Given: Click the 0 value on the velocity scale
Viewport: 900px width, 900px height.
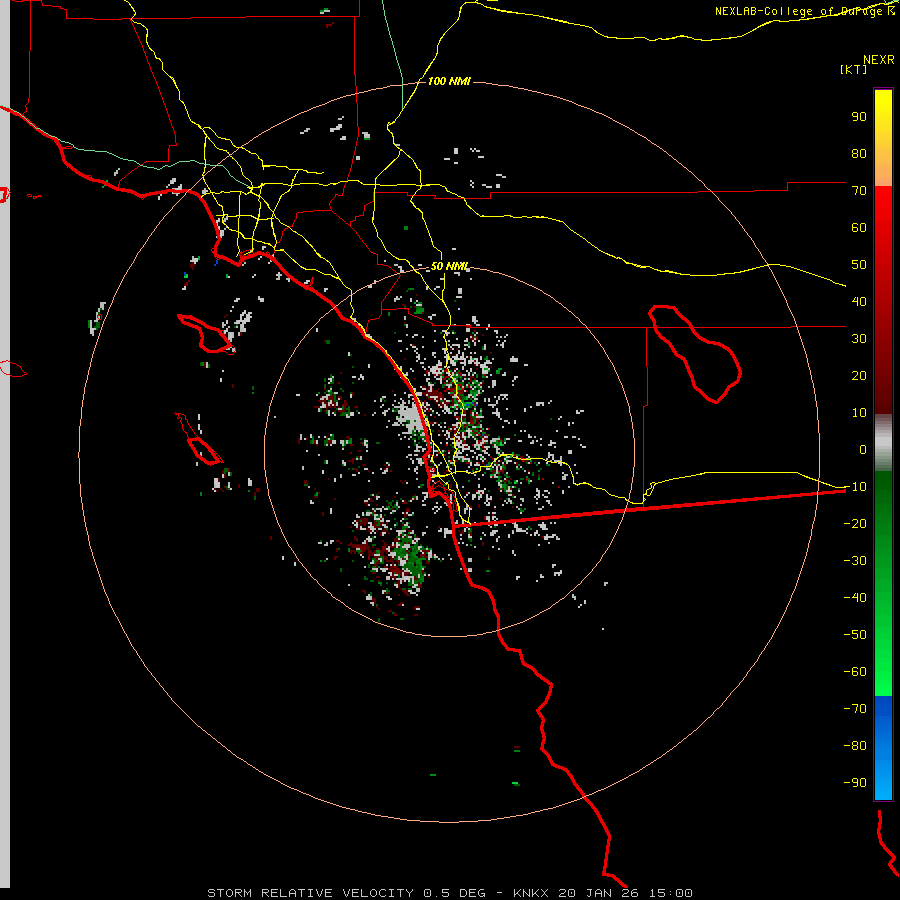Looking at the screenshot, I should click(x=863, y=450).
